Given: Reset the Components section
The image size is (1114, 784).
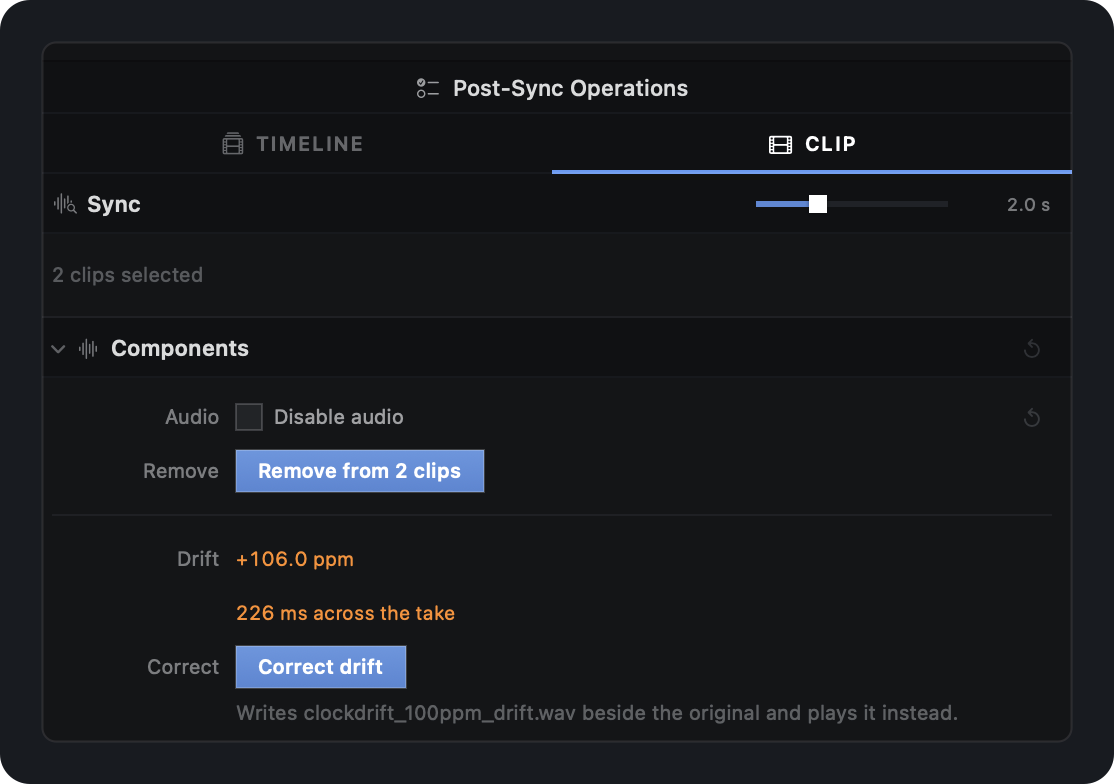Looking at the screenshot, I should 1032,349.
